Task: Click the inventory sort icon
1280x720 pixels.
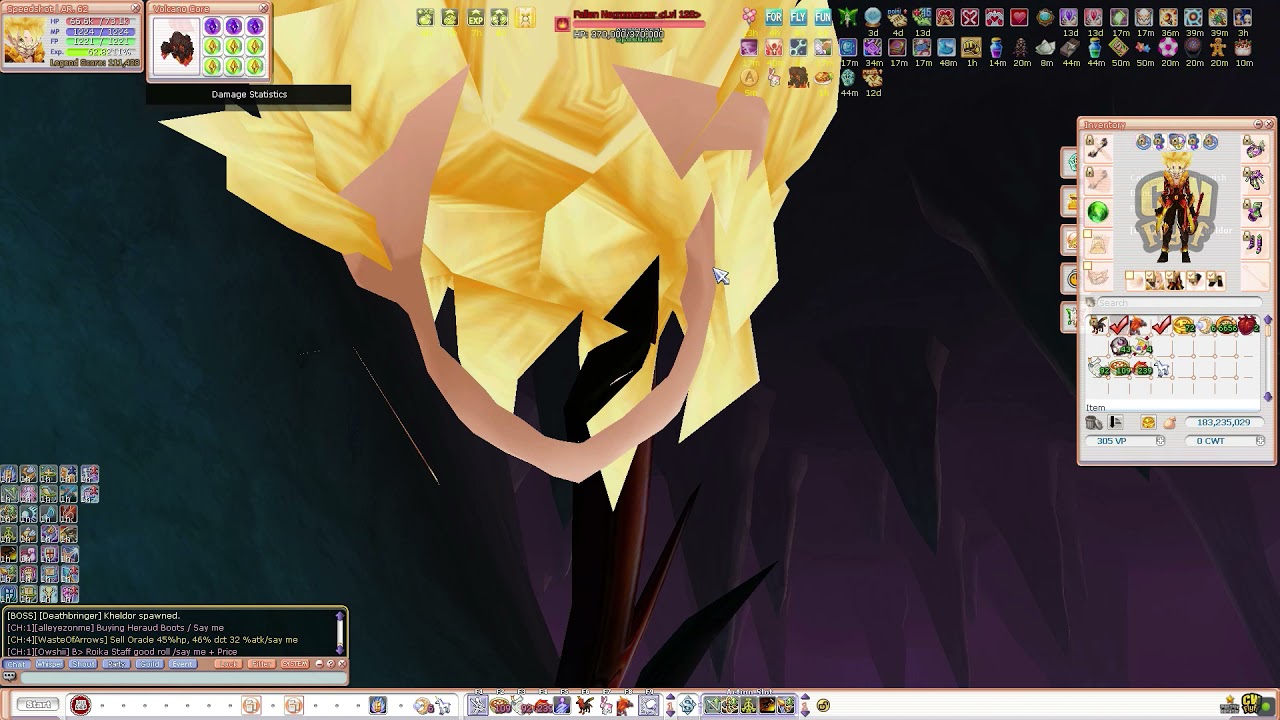Action: point(1115,423)
